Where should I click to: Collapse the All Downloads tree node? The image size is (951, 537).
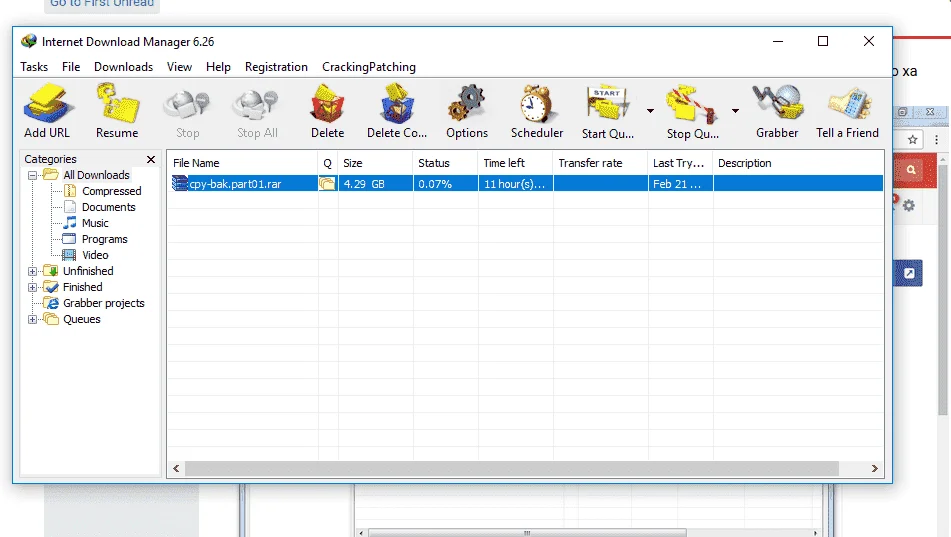click(33, 175)
